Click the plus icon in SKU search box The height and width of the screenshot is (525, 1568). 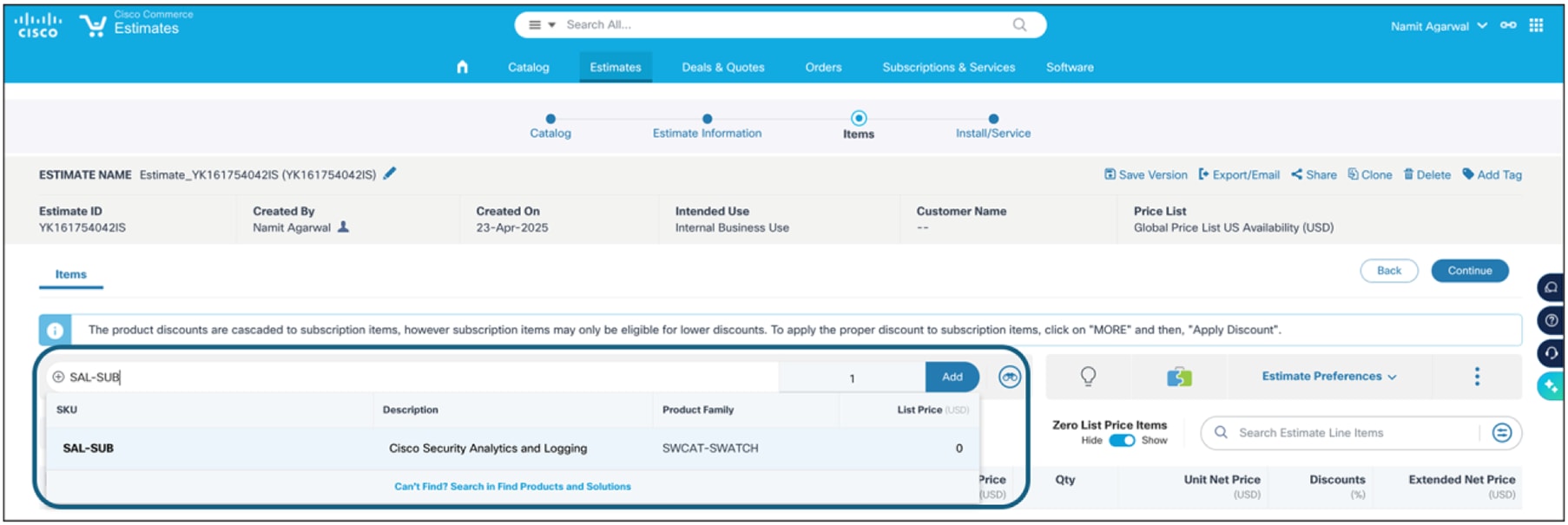click(58, 377)
